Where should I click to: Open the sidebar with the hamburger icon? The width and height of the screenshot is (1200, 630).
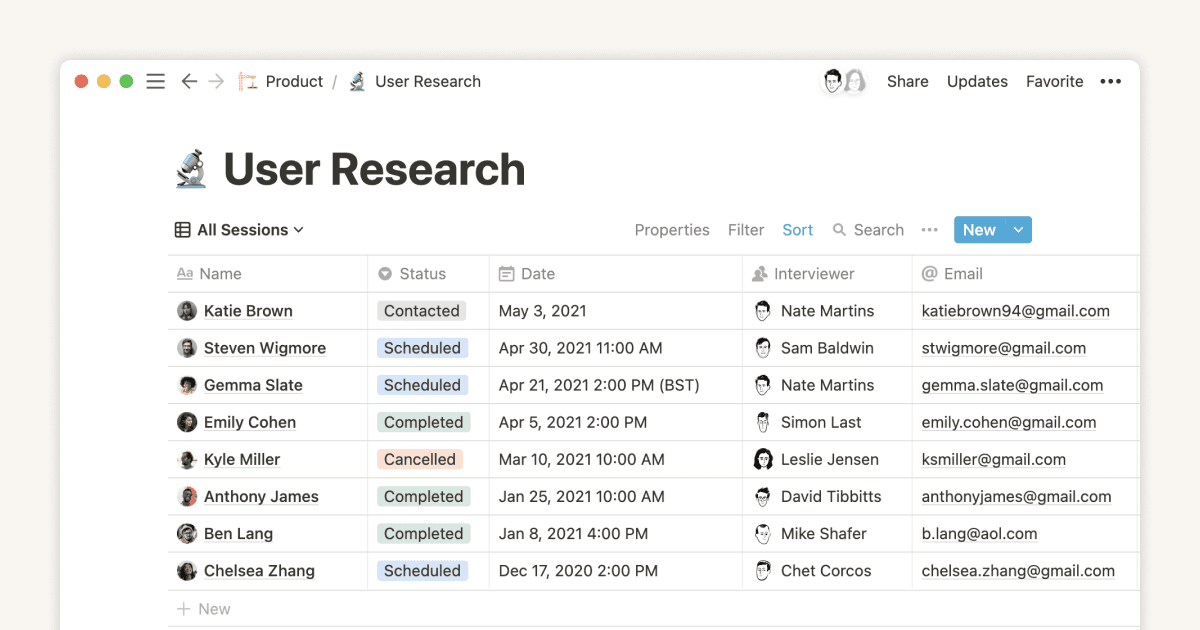pyautogui.click(x=155, y=81)
